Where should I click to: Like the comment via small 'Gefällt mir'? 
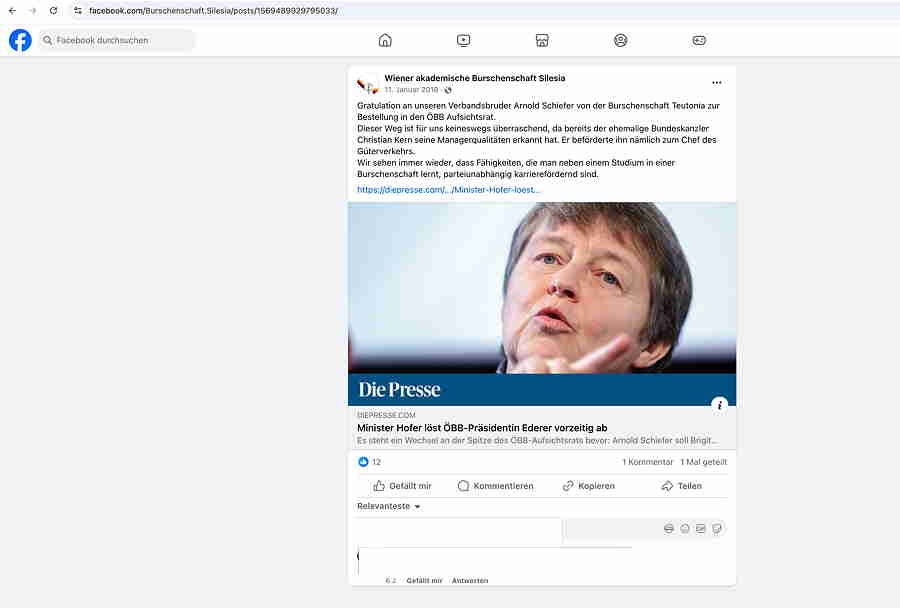[x=424, y=580]
